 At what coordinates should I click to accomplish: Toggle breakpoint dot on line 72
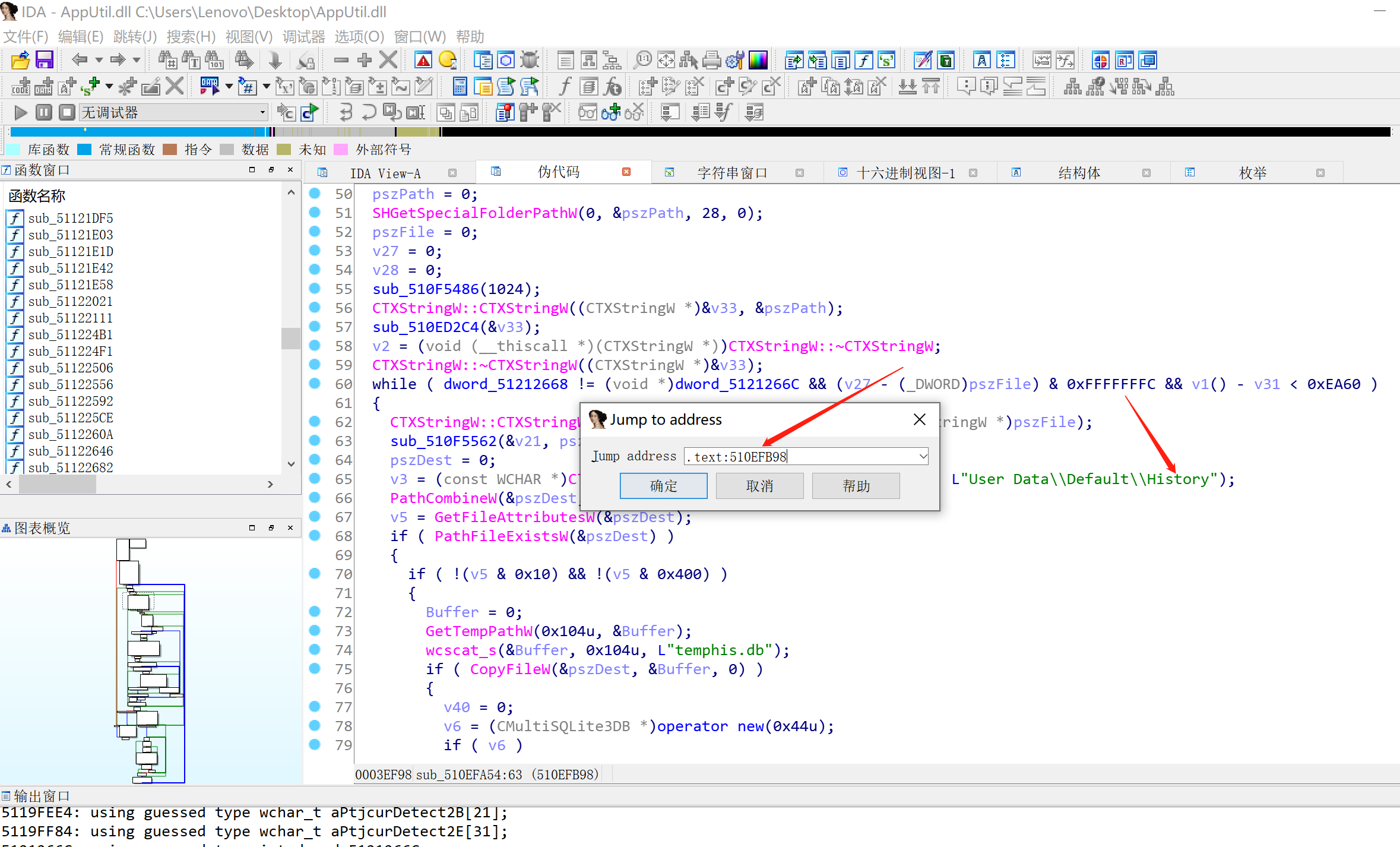(315, 612)
